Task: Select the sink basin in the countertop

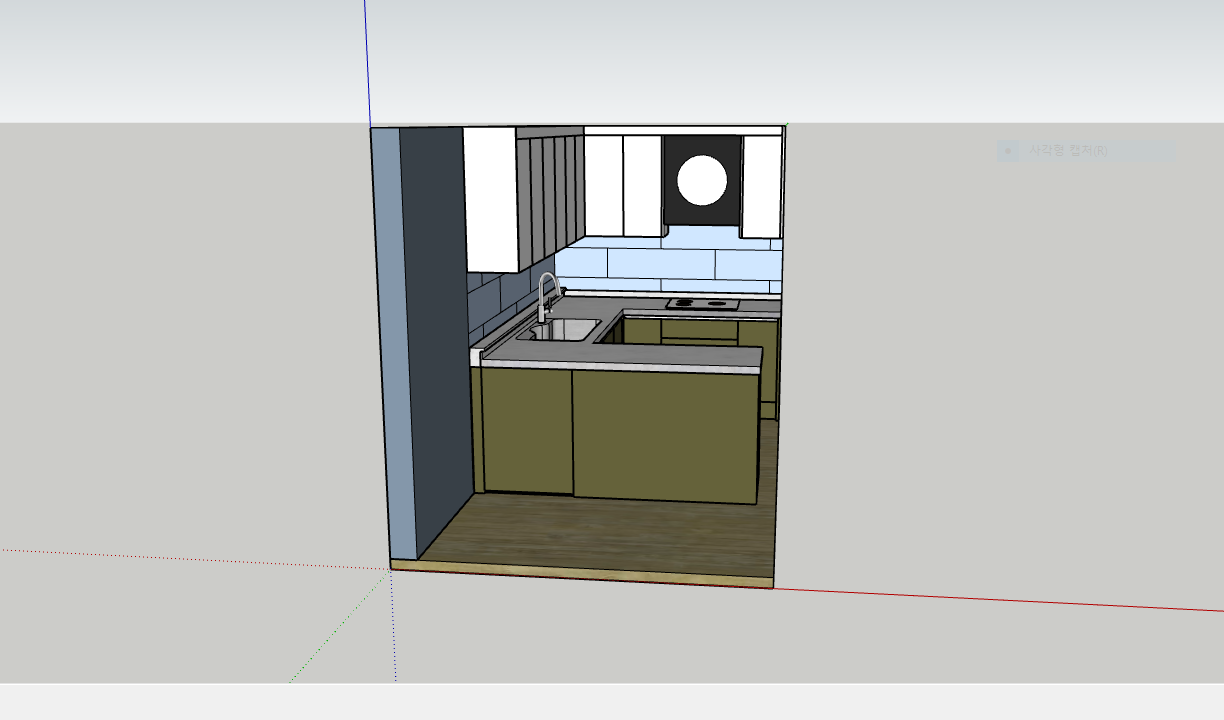Action: pos(562,330)
